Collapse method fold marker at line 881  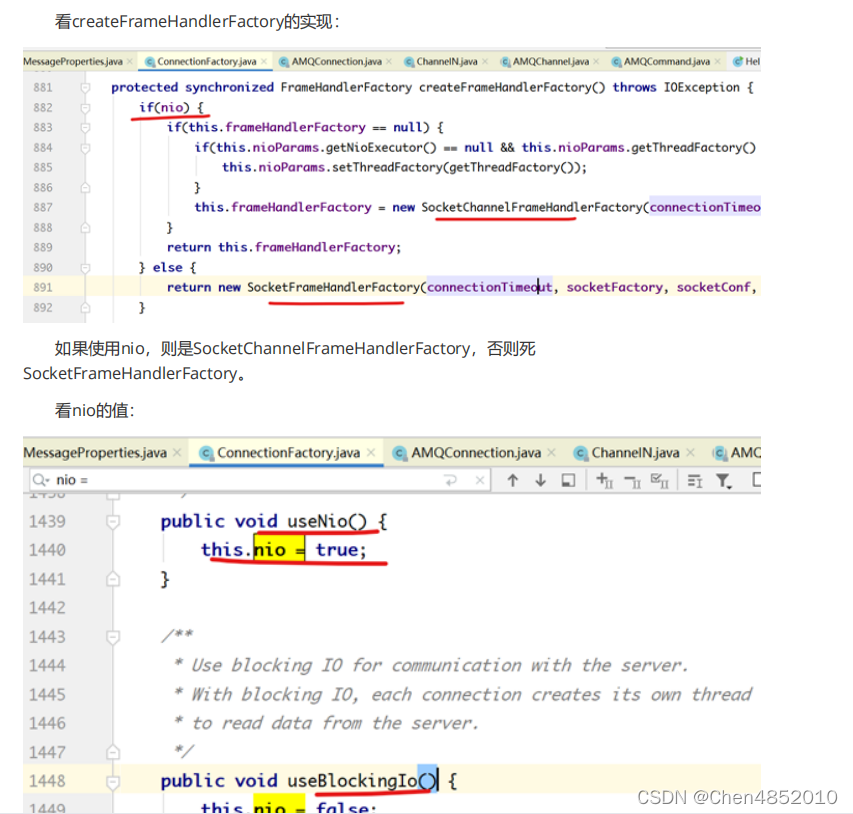(85, 88)
